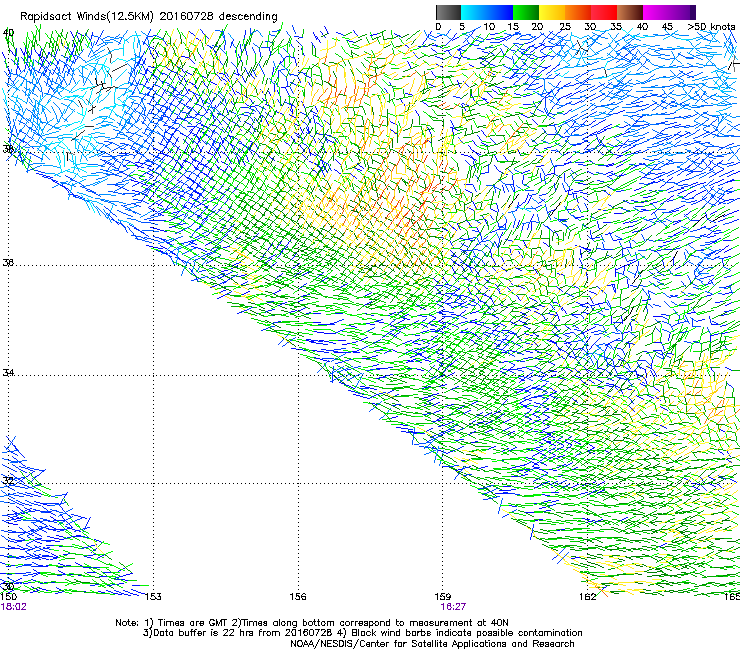Click the '>50 knots' legend label

pos(711,26)
